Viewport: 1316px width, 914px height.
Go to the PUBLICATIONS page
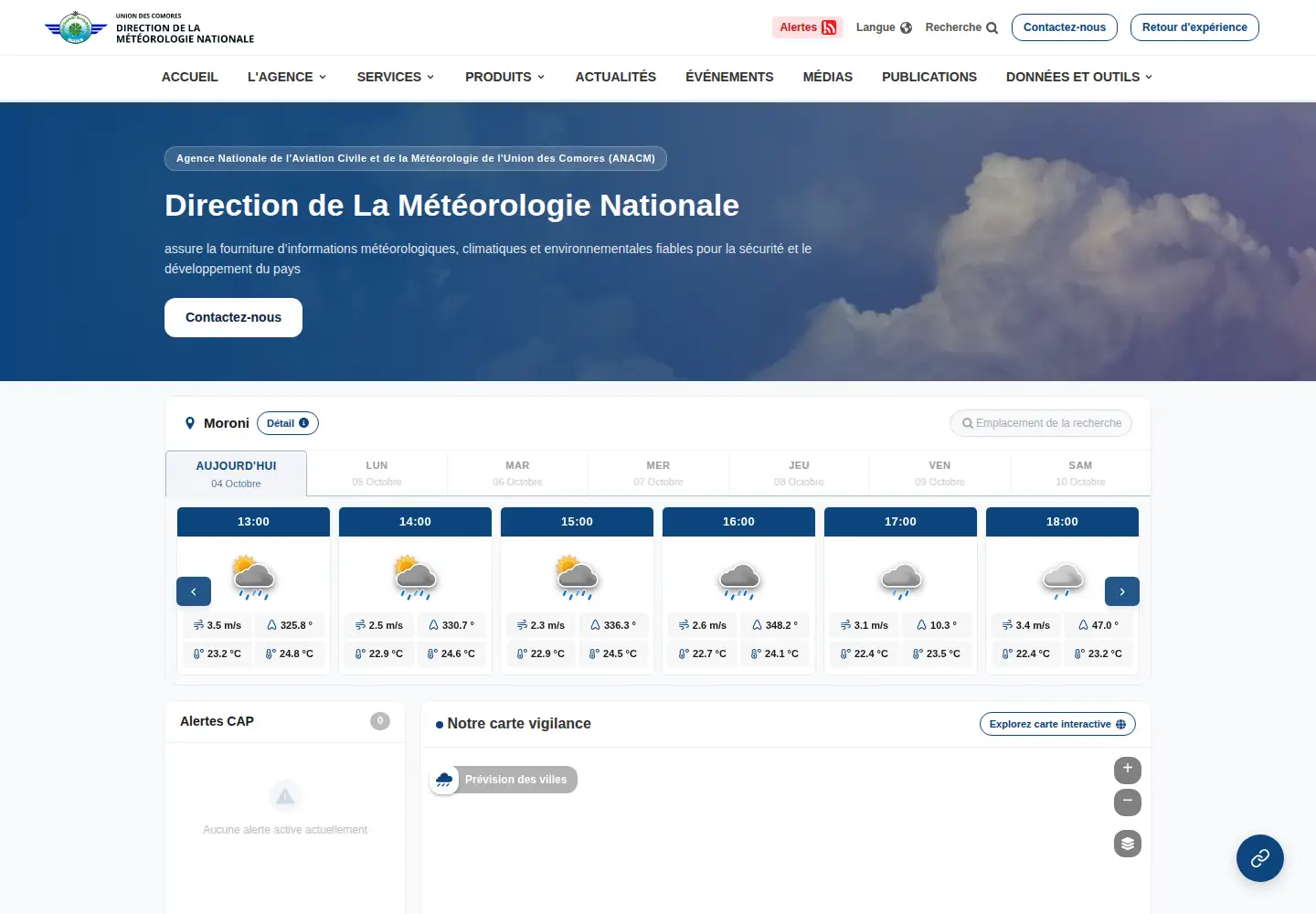click(x=929, y=77)
